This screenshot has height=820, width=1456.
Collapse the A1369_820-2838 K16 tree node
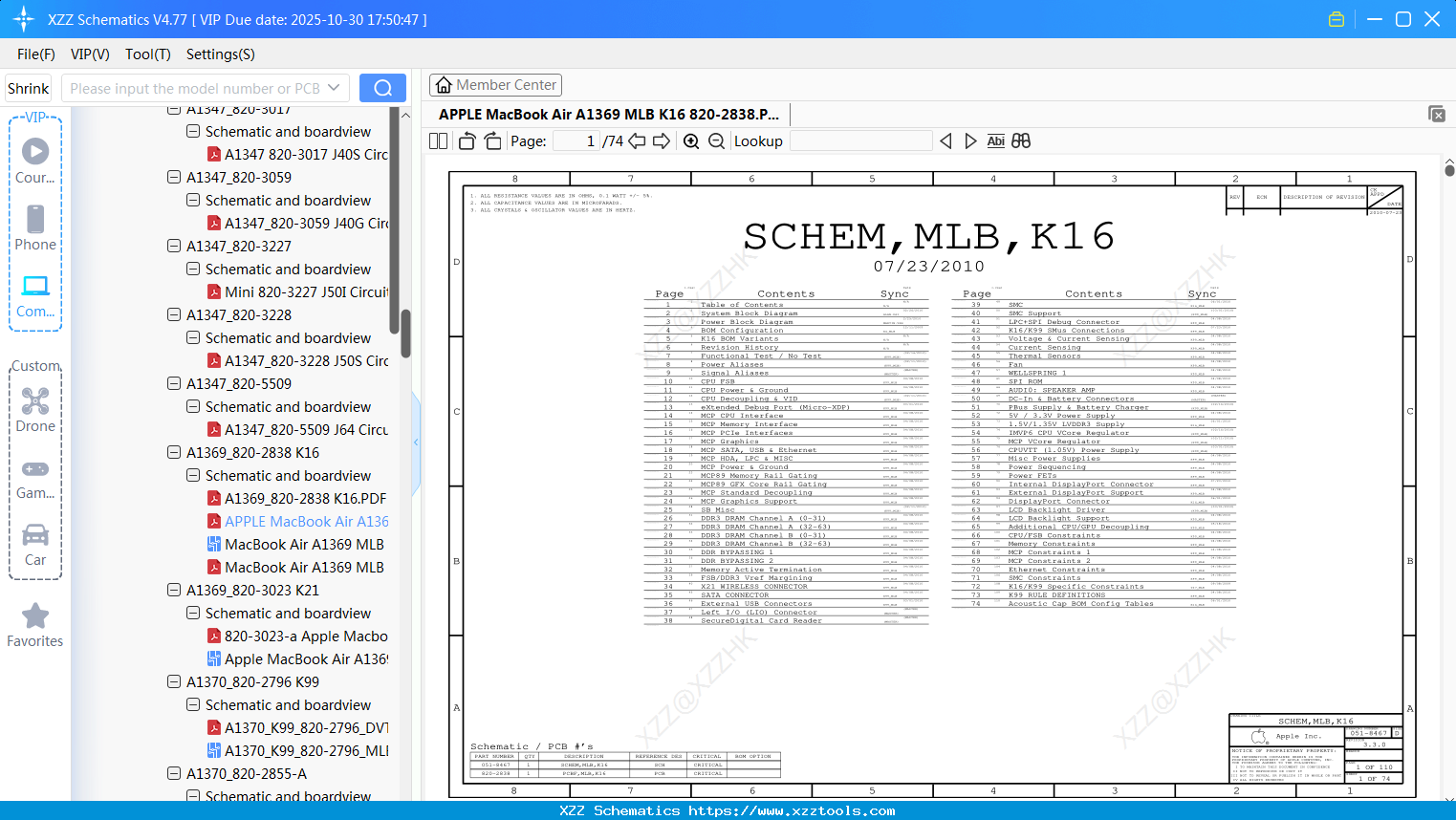click(x=174, y=452)
